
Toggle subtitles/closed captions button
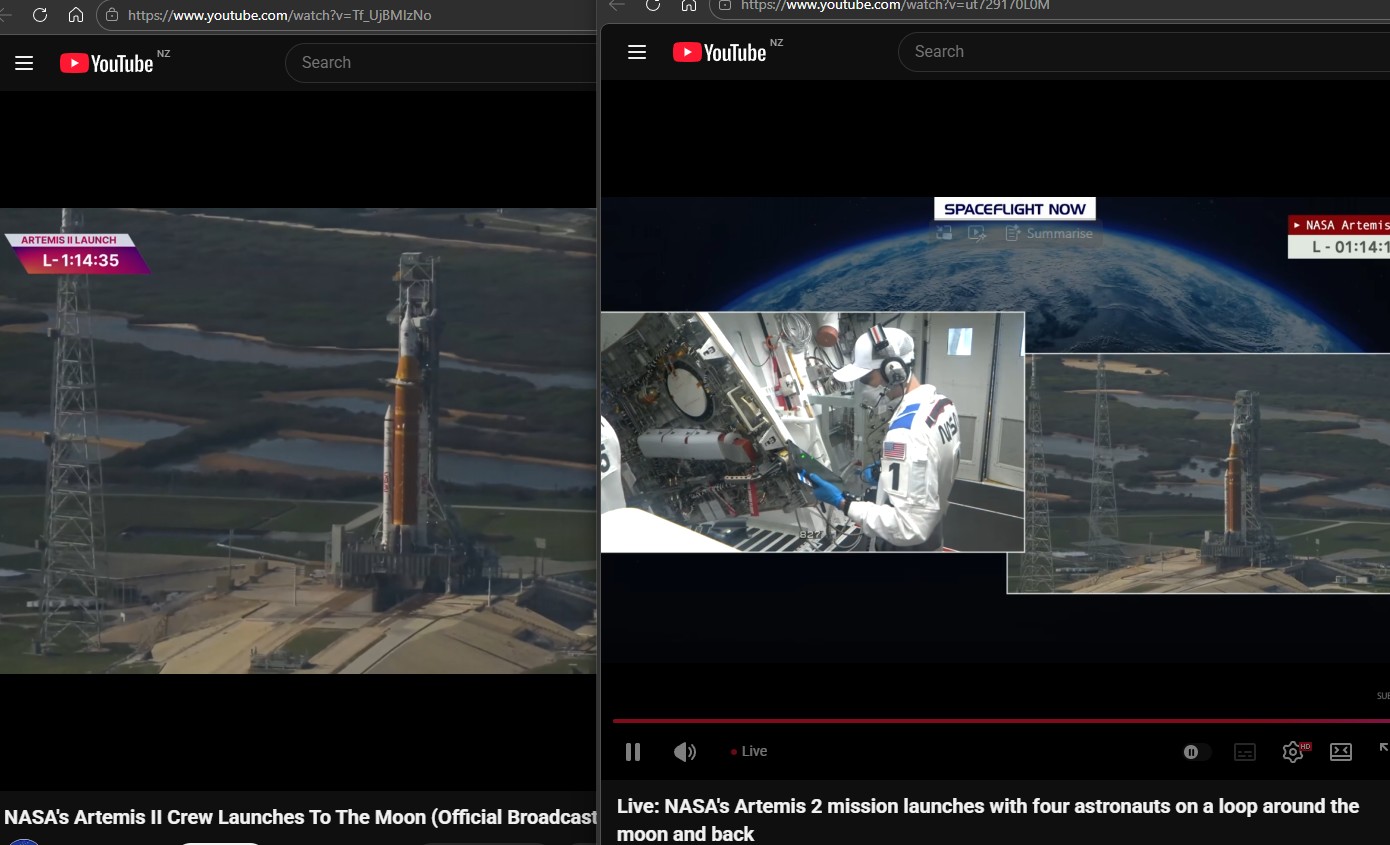tap(1245, 752)
